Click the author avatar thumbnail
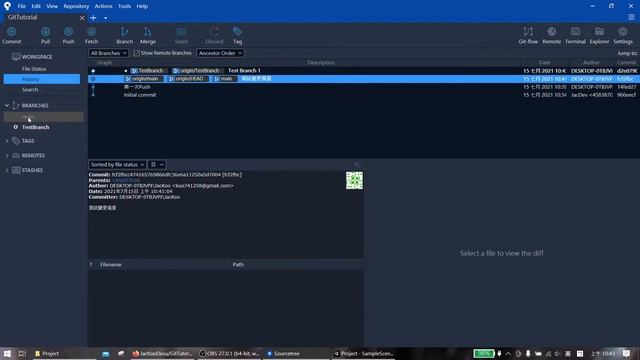Screen dimensions: 640x360 [354, 180]
